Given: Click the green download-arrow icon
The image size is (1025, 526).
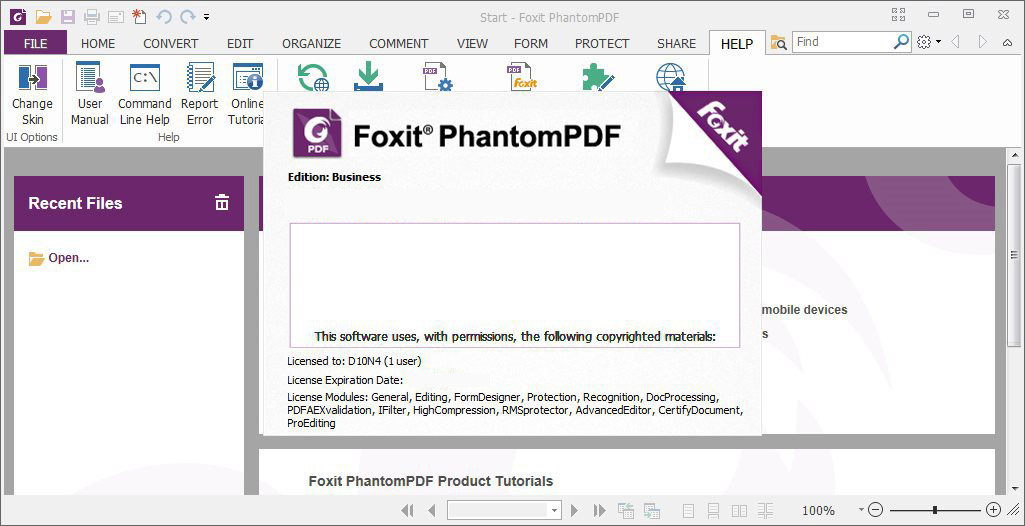Looking at the screenshot, I should [368, 77].
